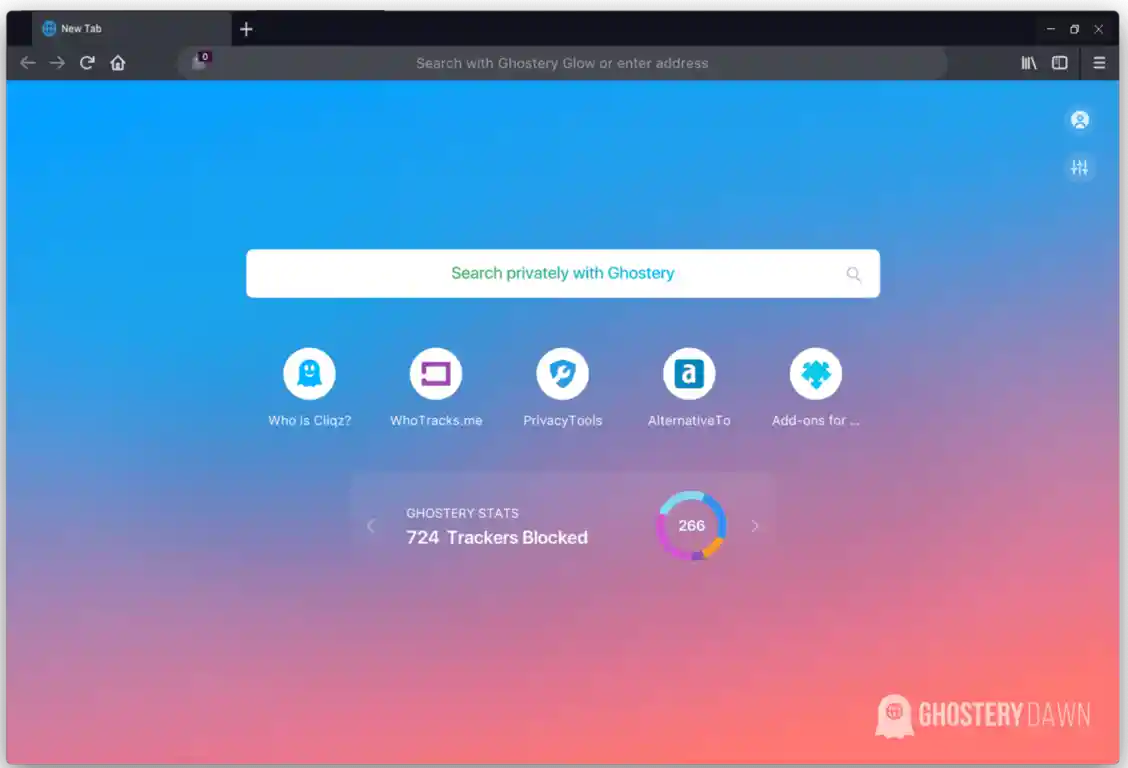
Task: Open the Add-ons for ... shortcut
Action: click(816, 388)
